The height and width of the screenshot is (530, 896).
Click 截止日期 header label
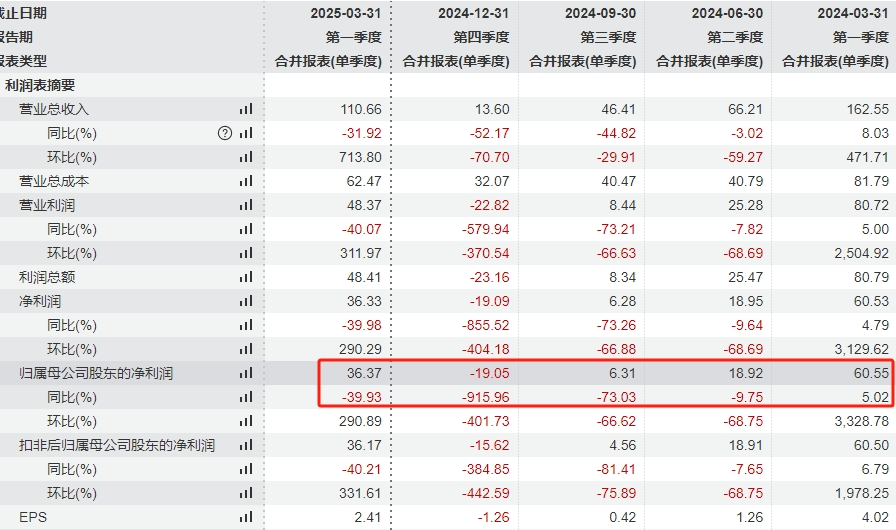tap(23, 13)
